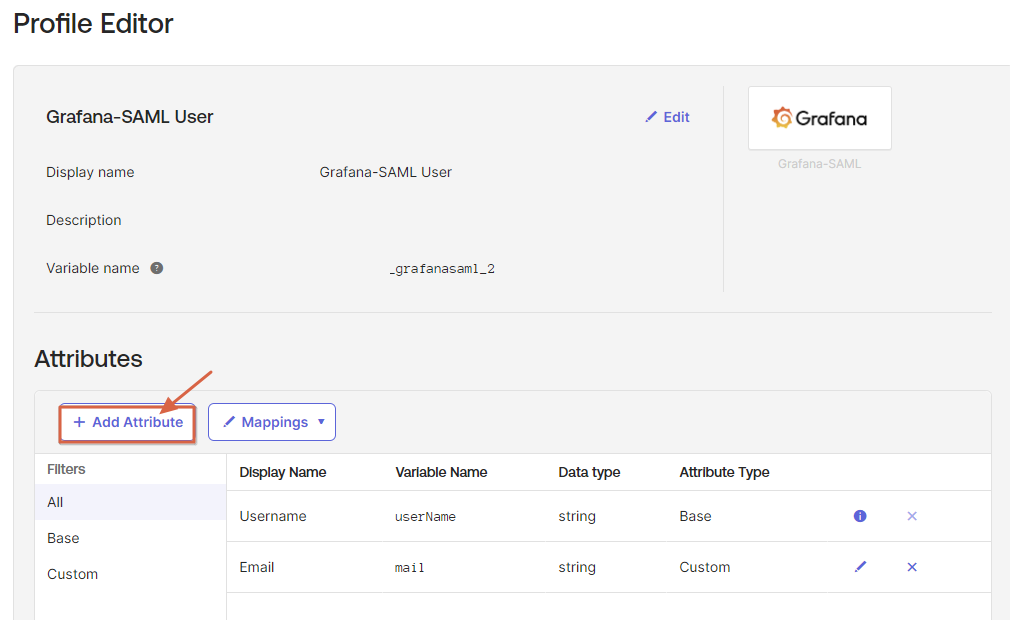Select the Username attribute row name

click(x=273, y=516)
